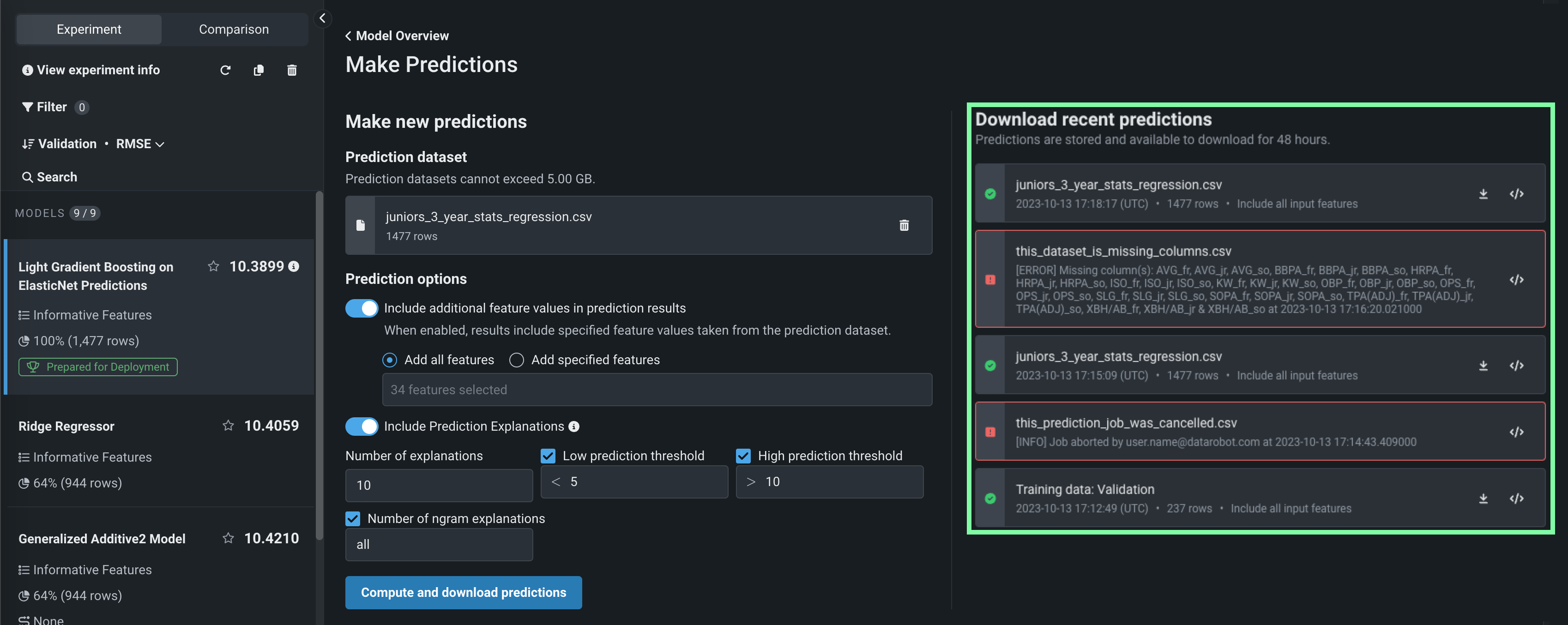Image resolution: width=1568 pixels, height=625 pixels.
Task: Select the Experiment tab
Action: point(89,29)
